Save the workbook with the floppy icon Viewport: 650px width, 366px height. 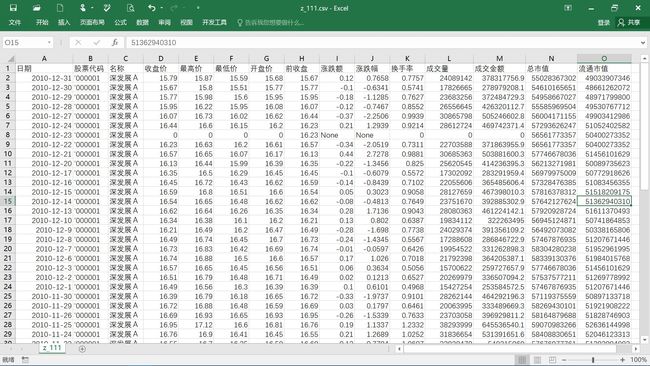pos(13,8)
